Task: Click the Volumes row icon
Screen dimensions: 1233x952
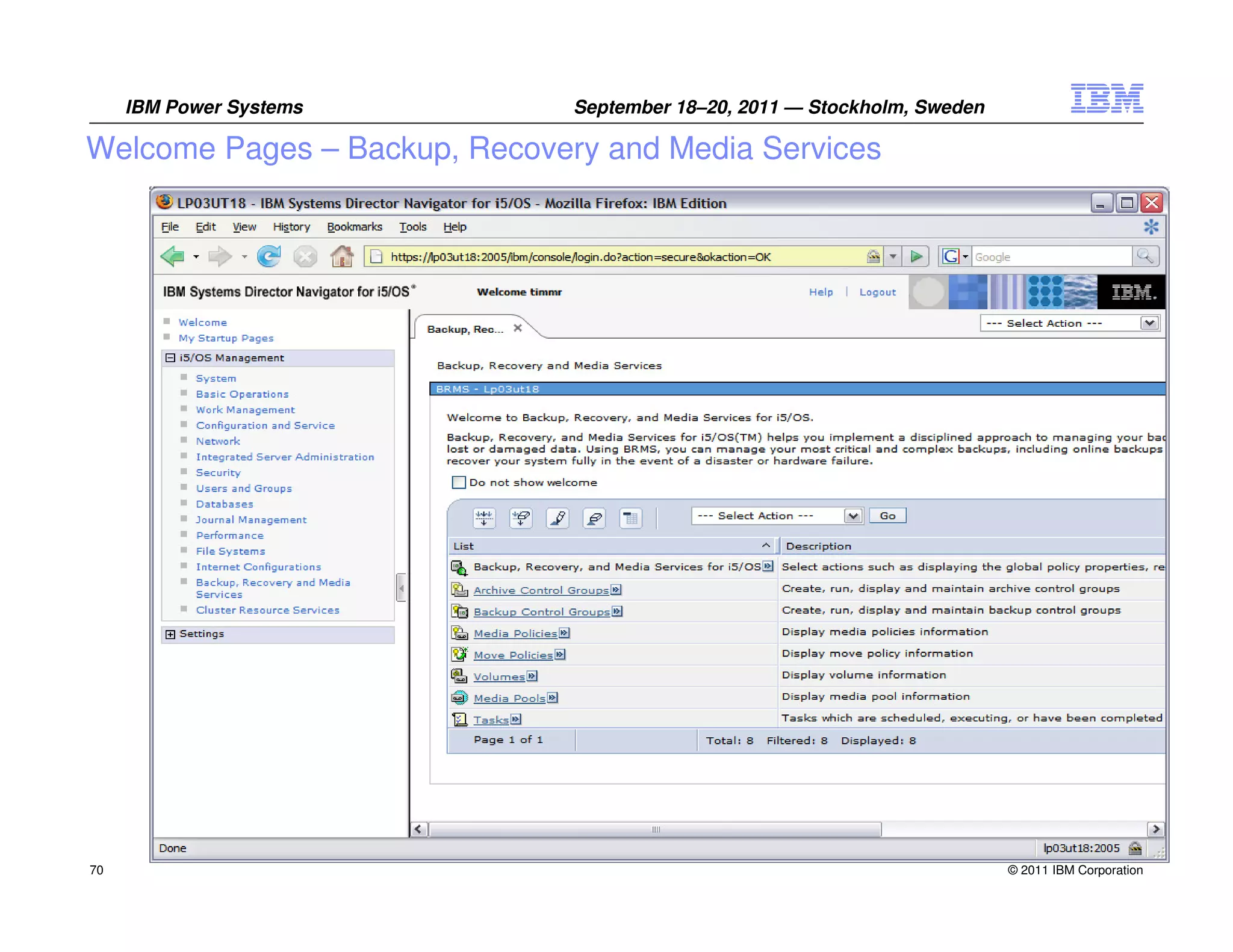Action: [459, 676]
